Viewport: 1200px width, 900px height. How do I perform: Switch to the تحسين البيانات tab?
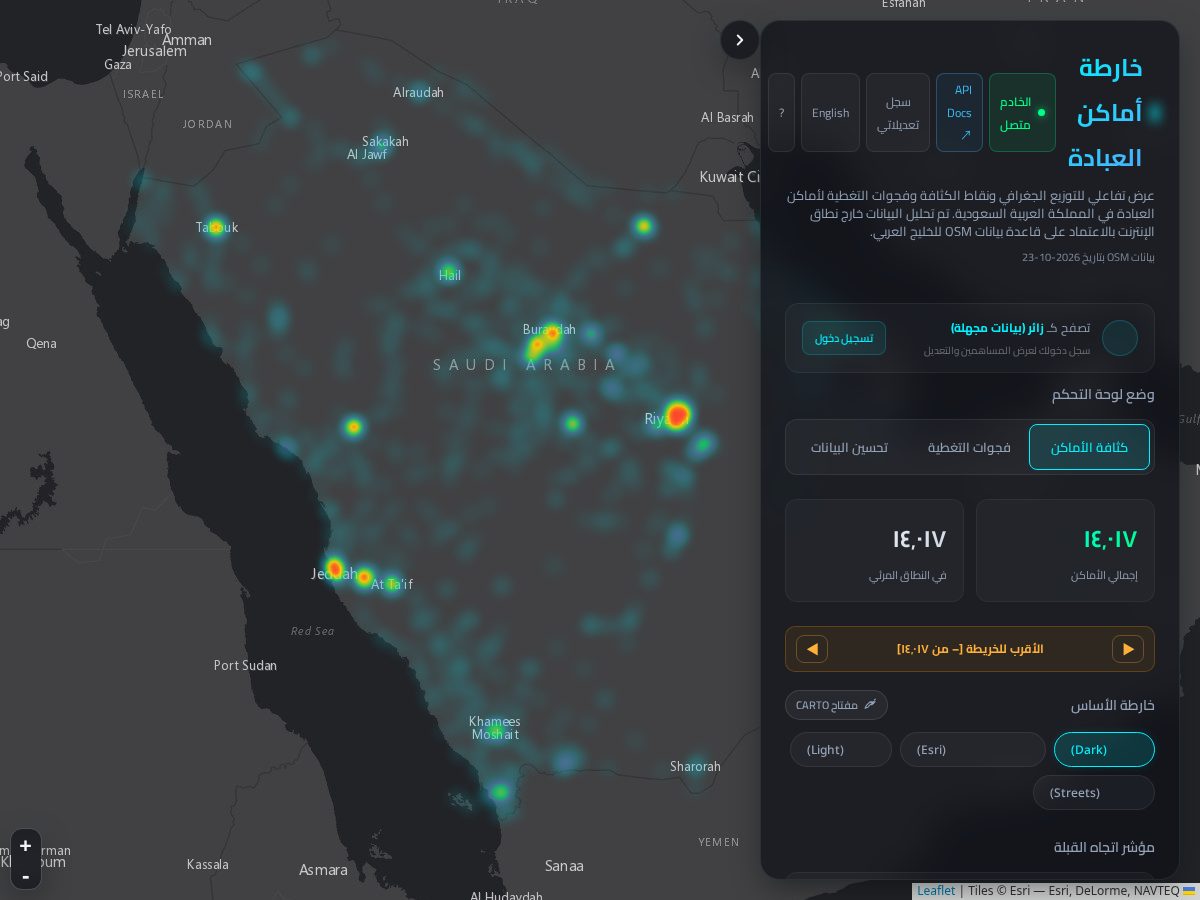(x=849, y=447)
